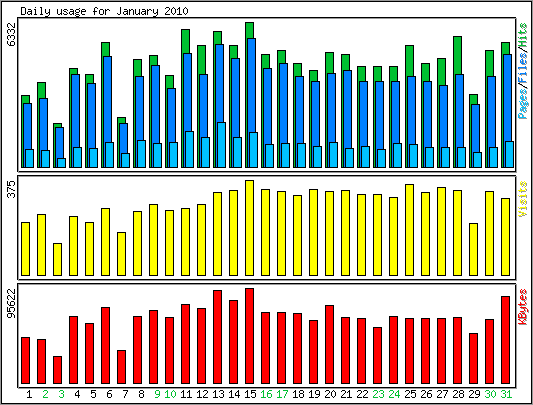Image resolution: width=533 pixels, height=405 pixels.
Task: Click the red KBytes bar for day 3
Action: click(x=57, y=370)
